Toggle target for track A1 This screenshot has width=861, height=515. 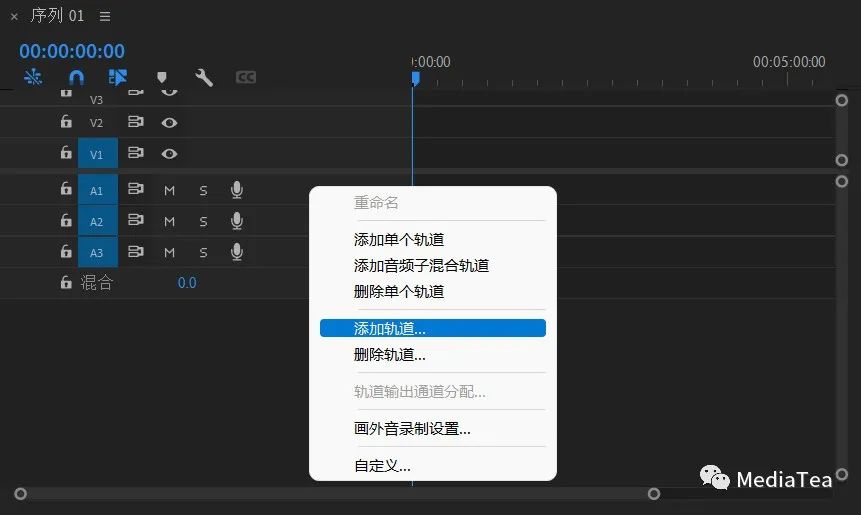coord(97,190)
